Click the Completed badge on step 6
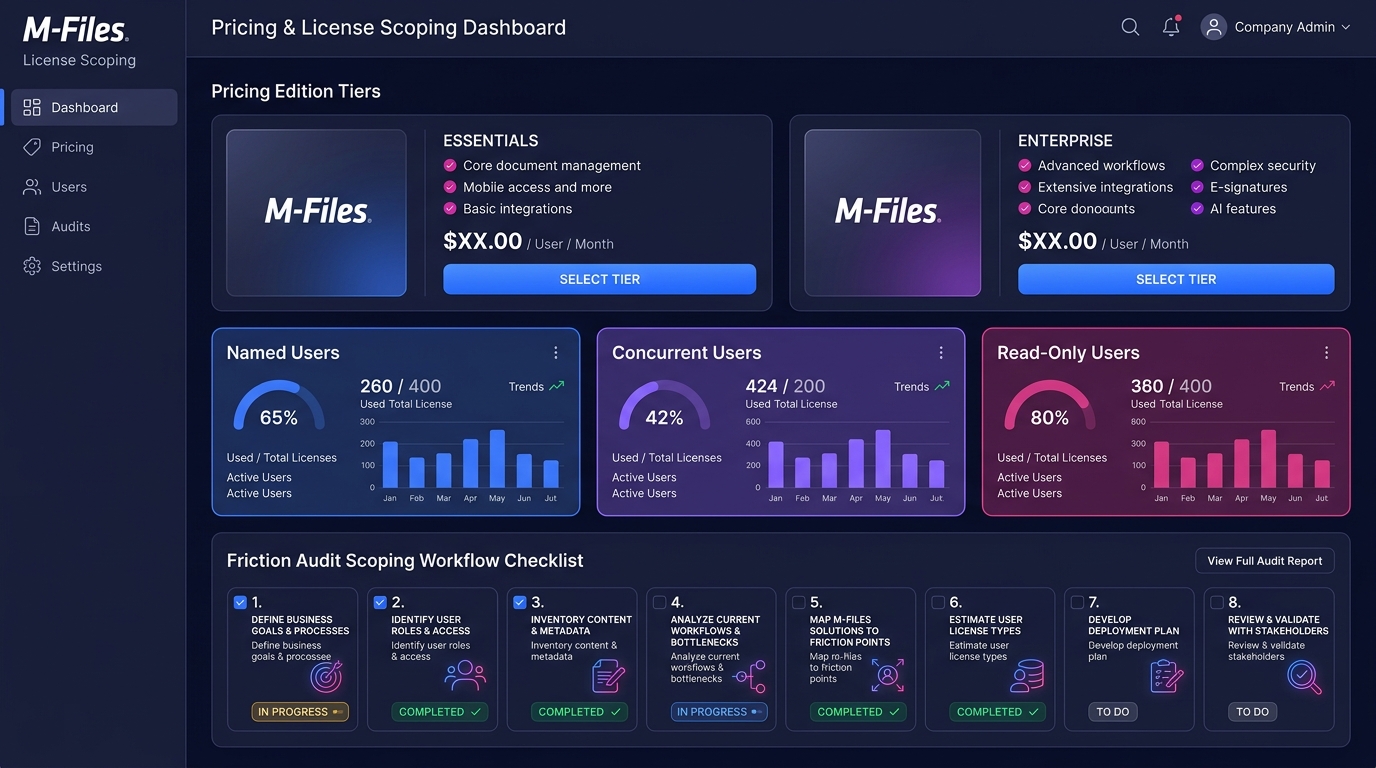Viewport: 1376px width, 768px height. click(997, 712)
